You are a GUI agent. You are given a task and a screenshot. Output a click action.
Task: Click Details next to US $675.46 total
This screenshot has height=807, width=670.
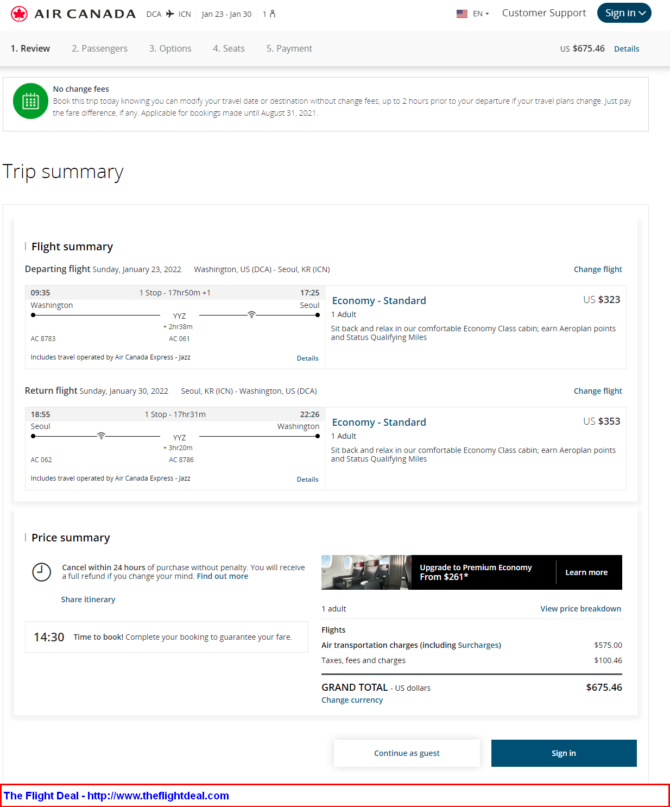coord(627,49)
